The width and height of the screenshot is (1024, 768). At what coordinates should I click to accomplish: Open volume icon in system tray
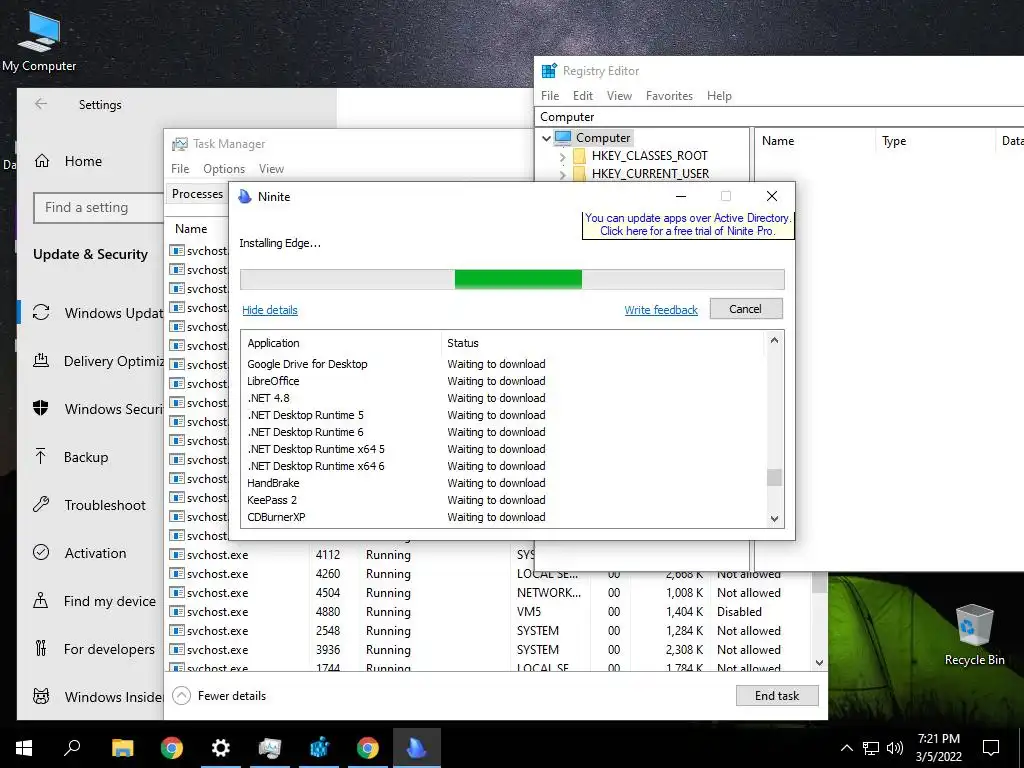tap(895, 748)
